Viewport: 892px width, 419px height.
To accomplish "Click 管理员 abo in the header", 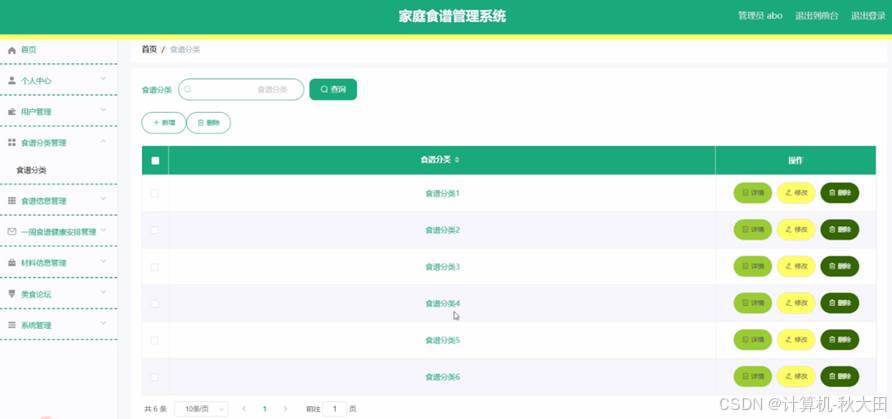I will click(760, 16).
